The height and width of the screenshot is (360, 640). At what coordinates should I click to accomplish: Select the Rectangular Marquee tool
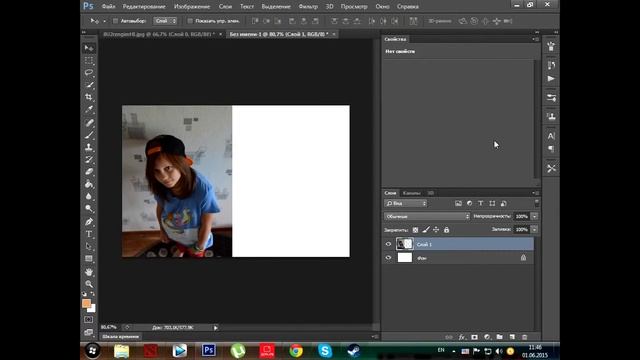pyautogui.click(x=89, y=61)
